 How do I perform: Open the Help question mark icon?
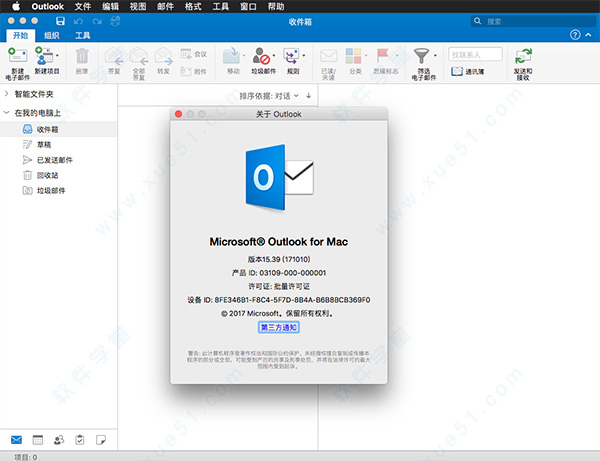pyautogui.click(x=575, y=35)
